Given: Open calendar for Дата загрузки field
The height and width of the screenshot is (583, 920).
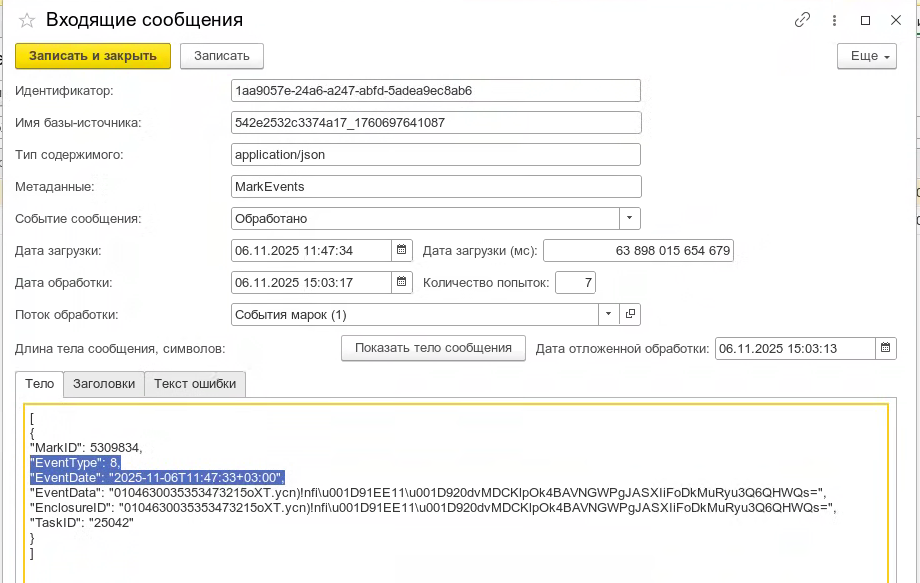Looking at the screenshot, I should coord(401,250).
